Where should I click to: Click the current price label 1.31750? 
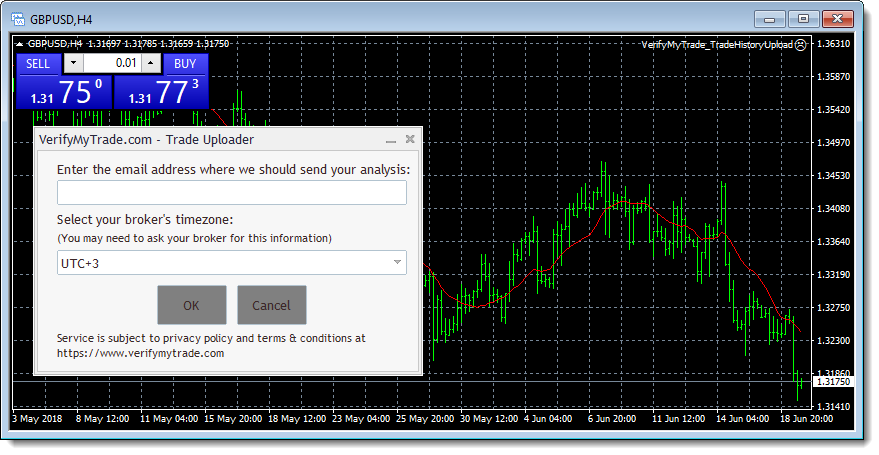(x=833, y=382)
